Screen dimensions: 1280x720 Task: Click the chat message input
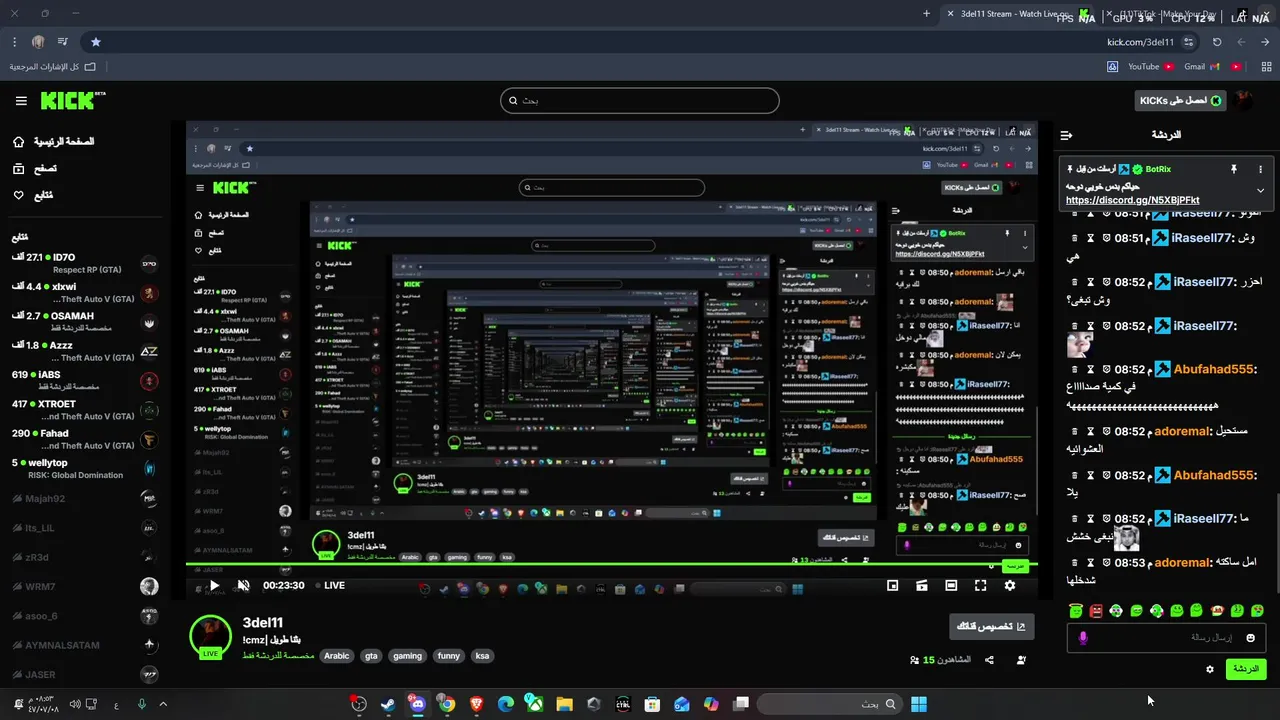[x=1167, y=638]
